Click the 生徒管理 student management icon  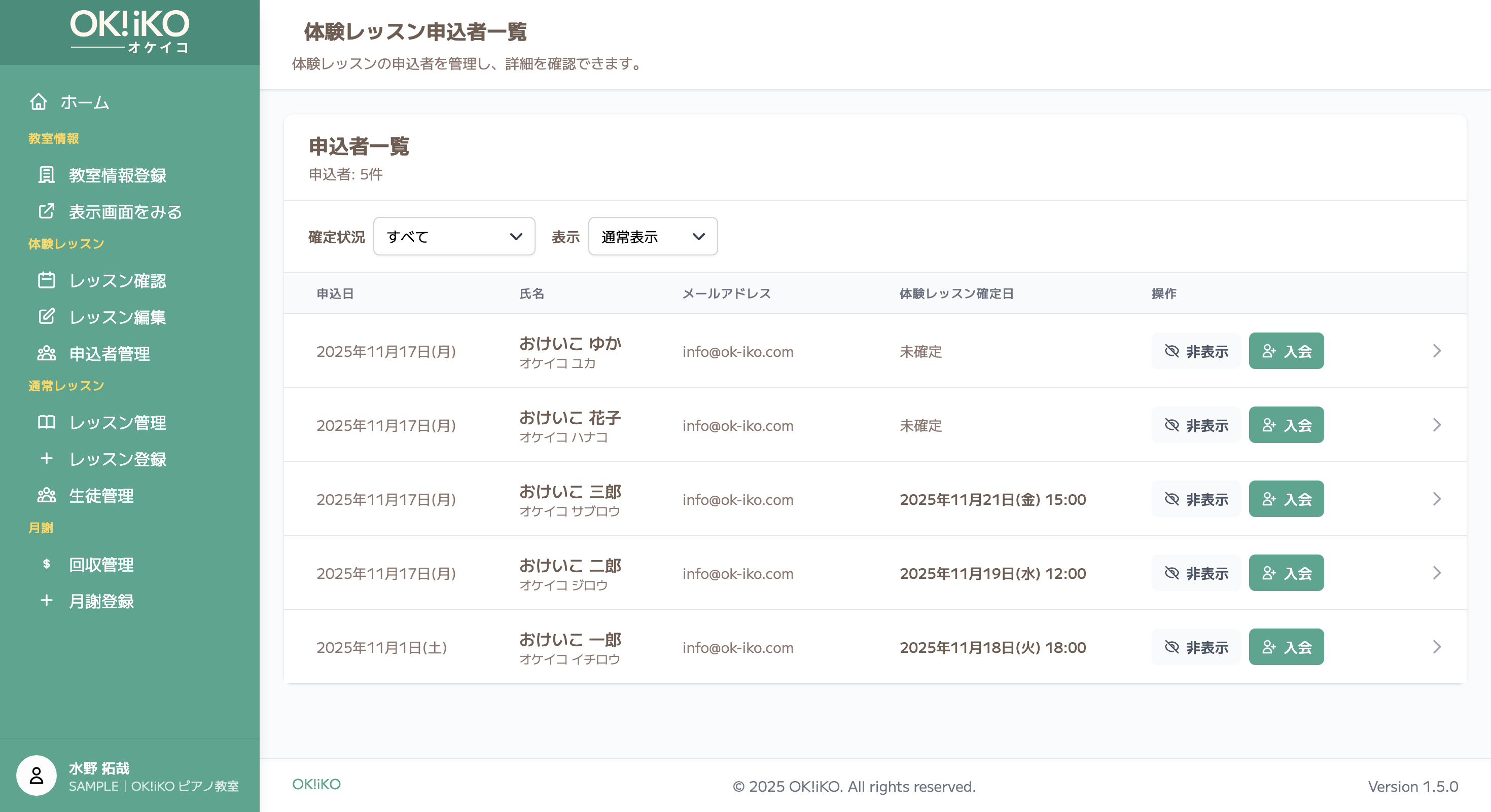(47, 495)
